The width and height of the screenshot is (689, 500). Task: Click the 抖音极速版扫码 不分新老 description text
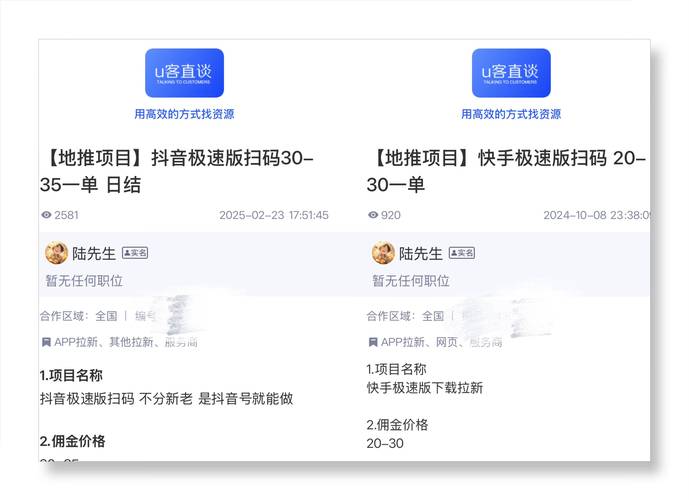(x=166, y=398)
